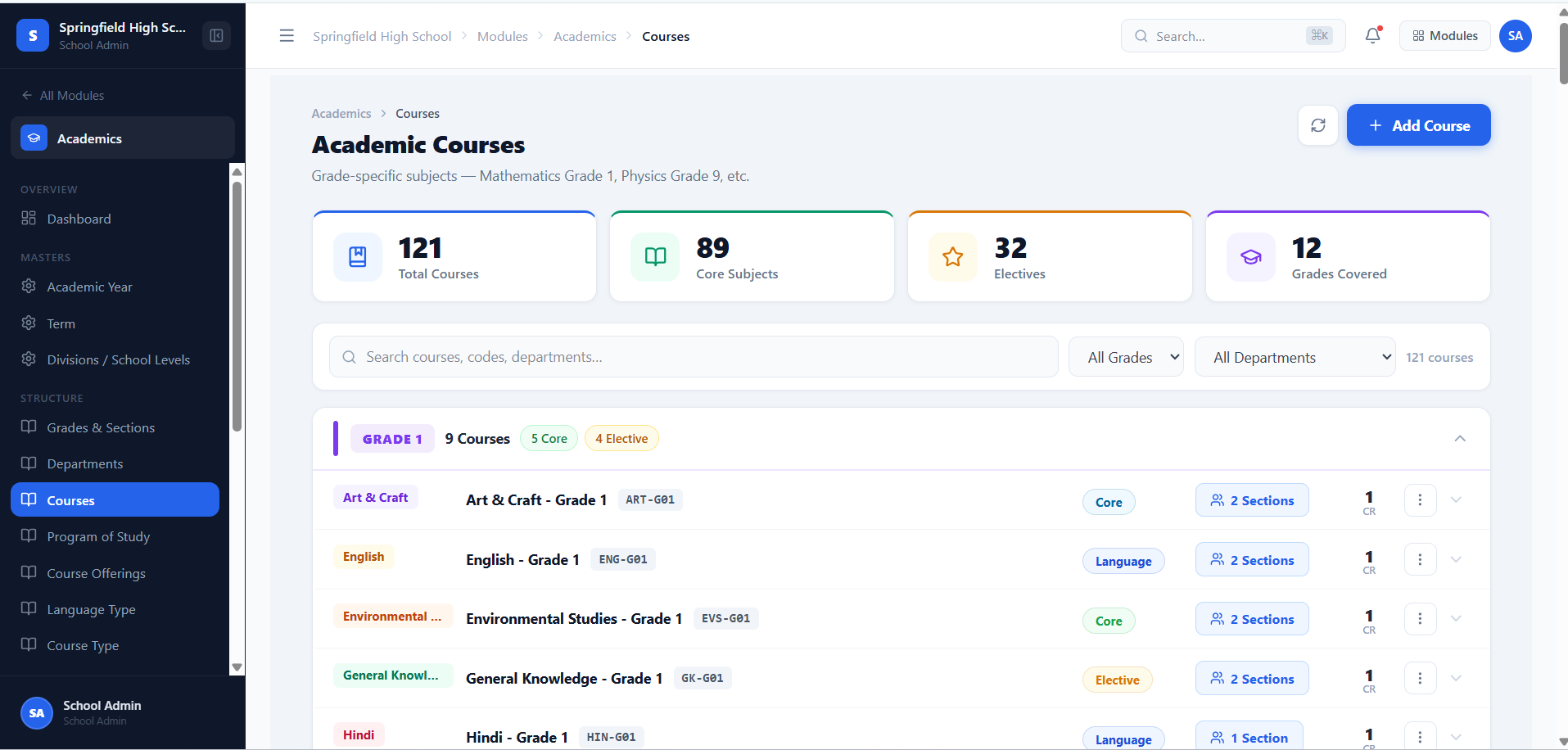Open more options for Hindi - Grade 1
Screen dimensions: 1568x750
[x=1421, y=736]
